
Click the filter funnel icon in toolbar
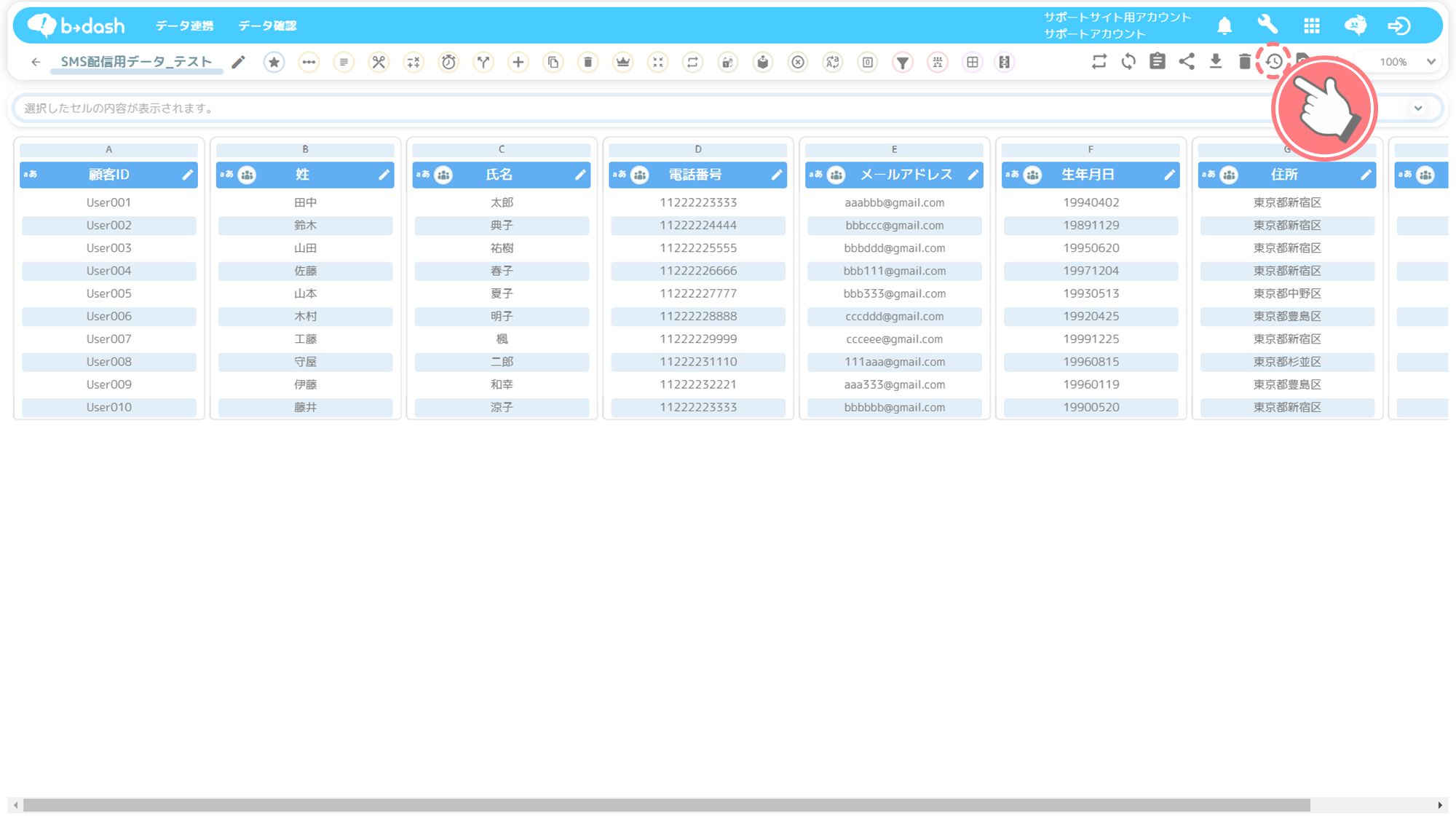point(902,63)
